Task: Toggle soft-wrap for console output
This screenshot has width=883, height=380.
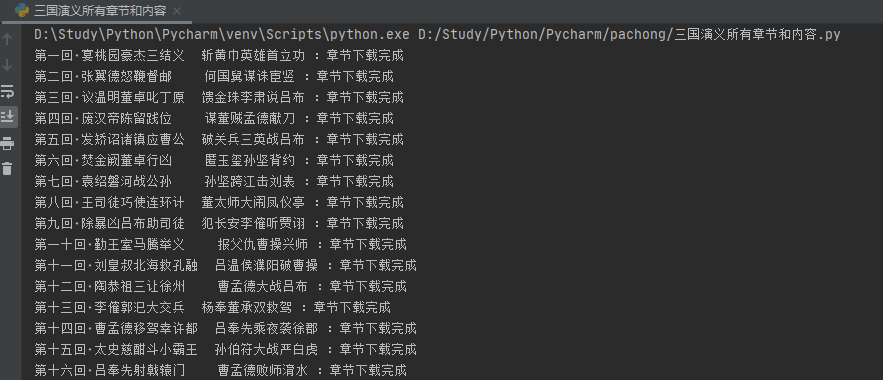Action: 7,91
